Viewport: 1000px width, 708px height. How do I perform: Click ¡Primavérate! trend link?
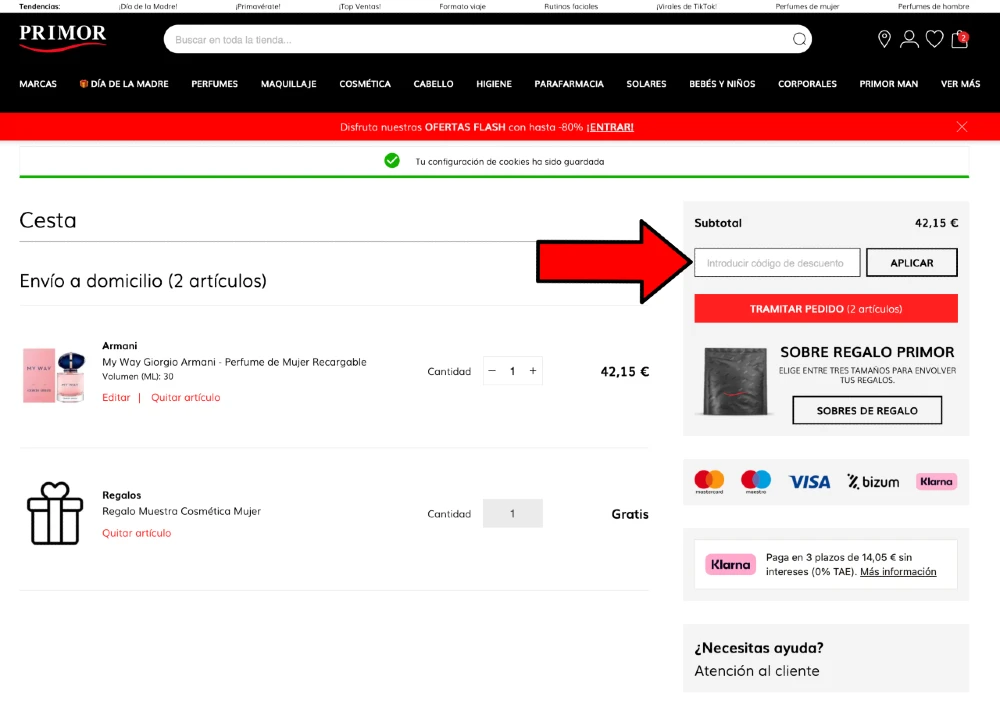[258, 6]
